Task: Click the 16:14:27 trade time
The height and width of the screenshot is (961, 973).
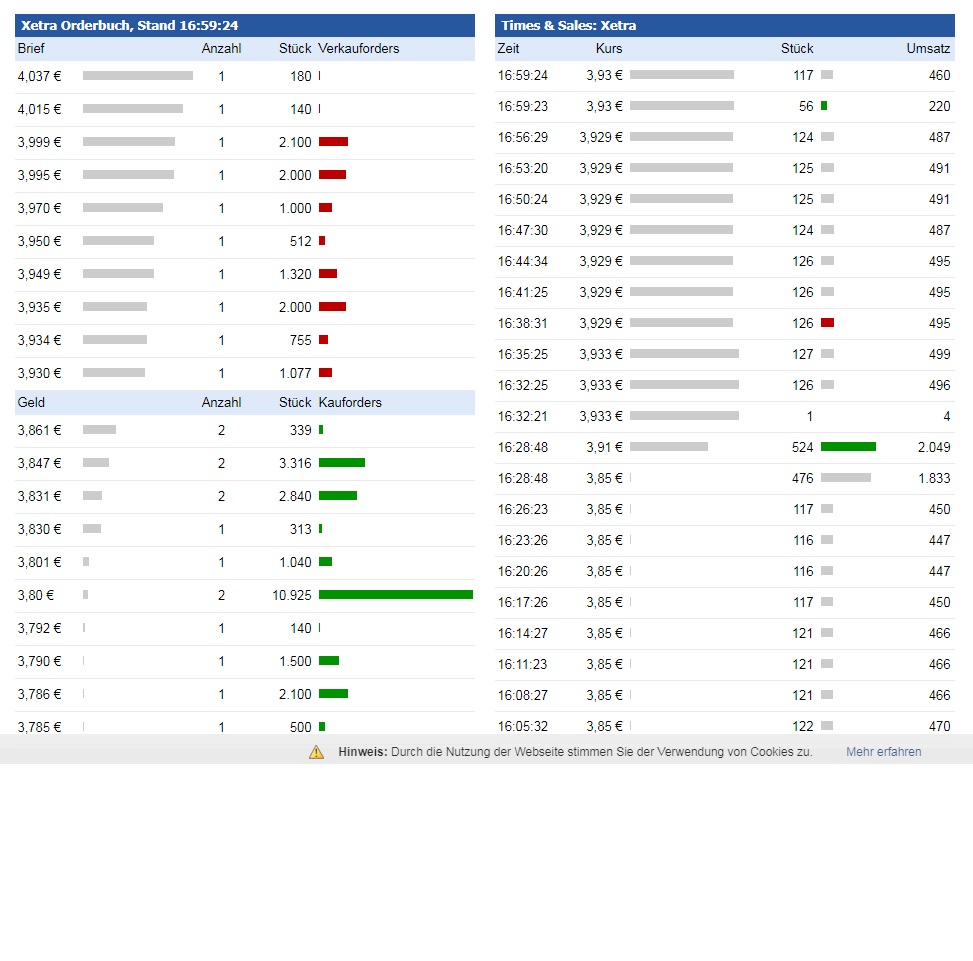Action: [522, 633]
